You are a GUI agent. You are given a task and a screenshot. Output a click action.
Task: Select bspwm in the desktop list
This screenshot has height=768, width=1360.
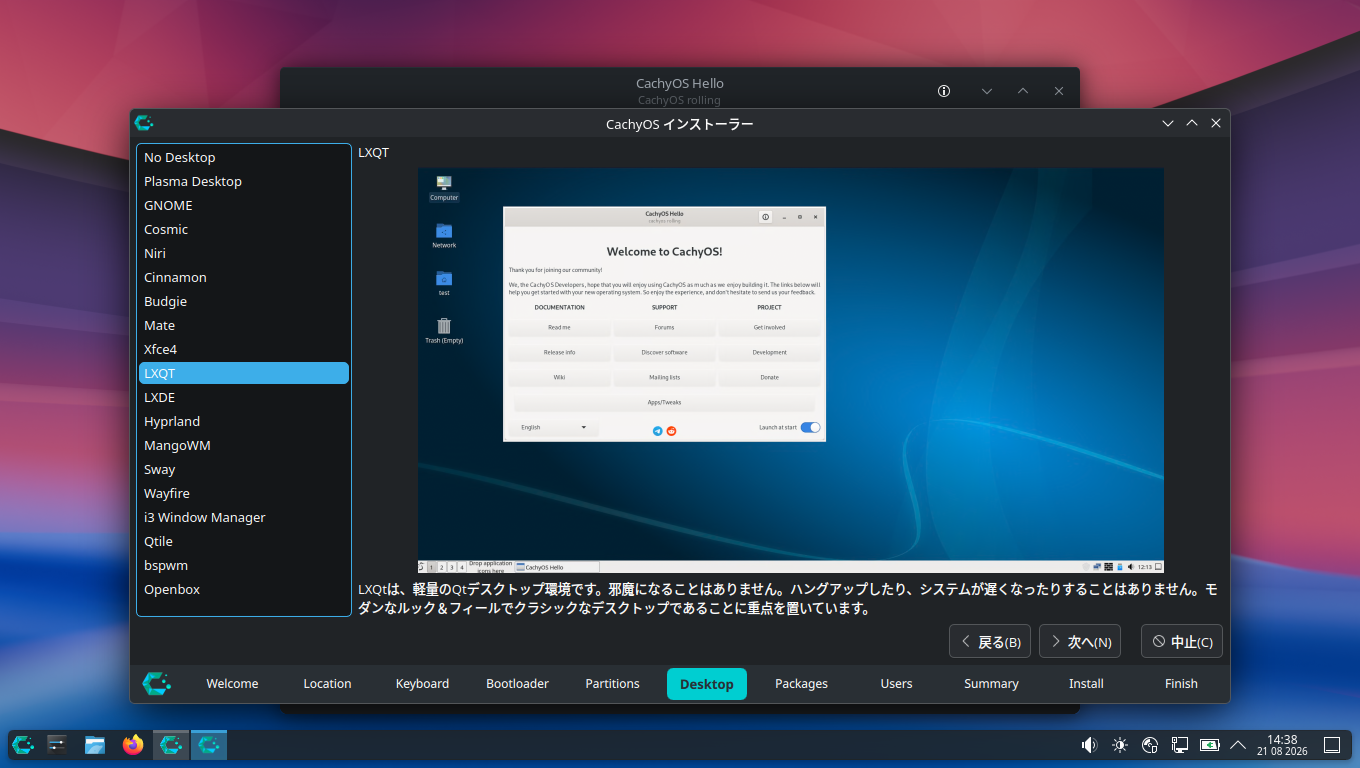pyautogui.click(x=244, y=565)
